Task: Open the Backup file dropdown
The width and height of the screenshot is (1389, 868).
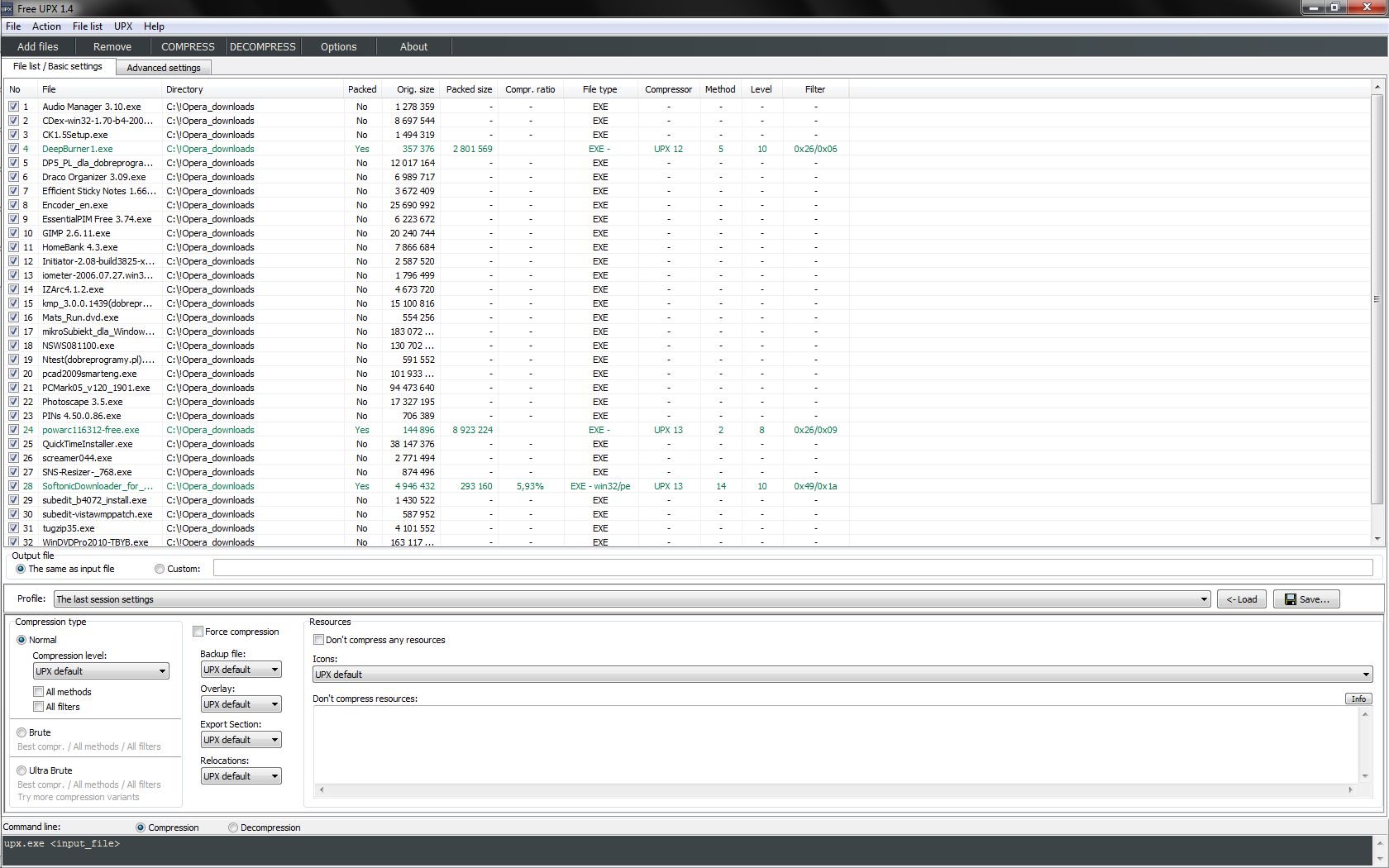Action: pyautogui.click(x=241, y=670)
